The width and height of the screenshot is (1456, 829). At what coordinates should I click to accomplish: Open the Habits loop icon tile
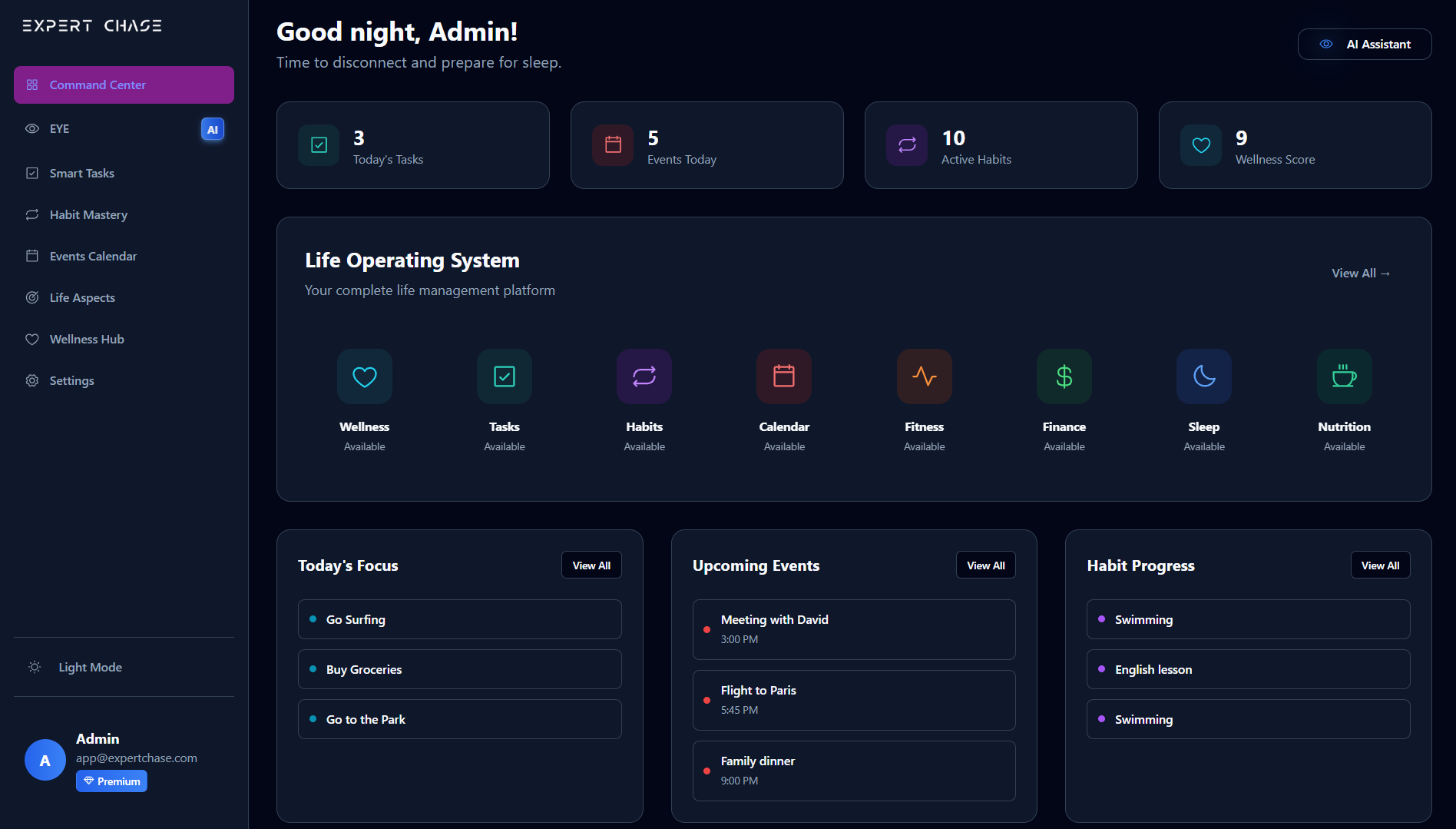coord(644,376)
